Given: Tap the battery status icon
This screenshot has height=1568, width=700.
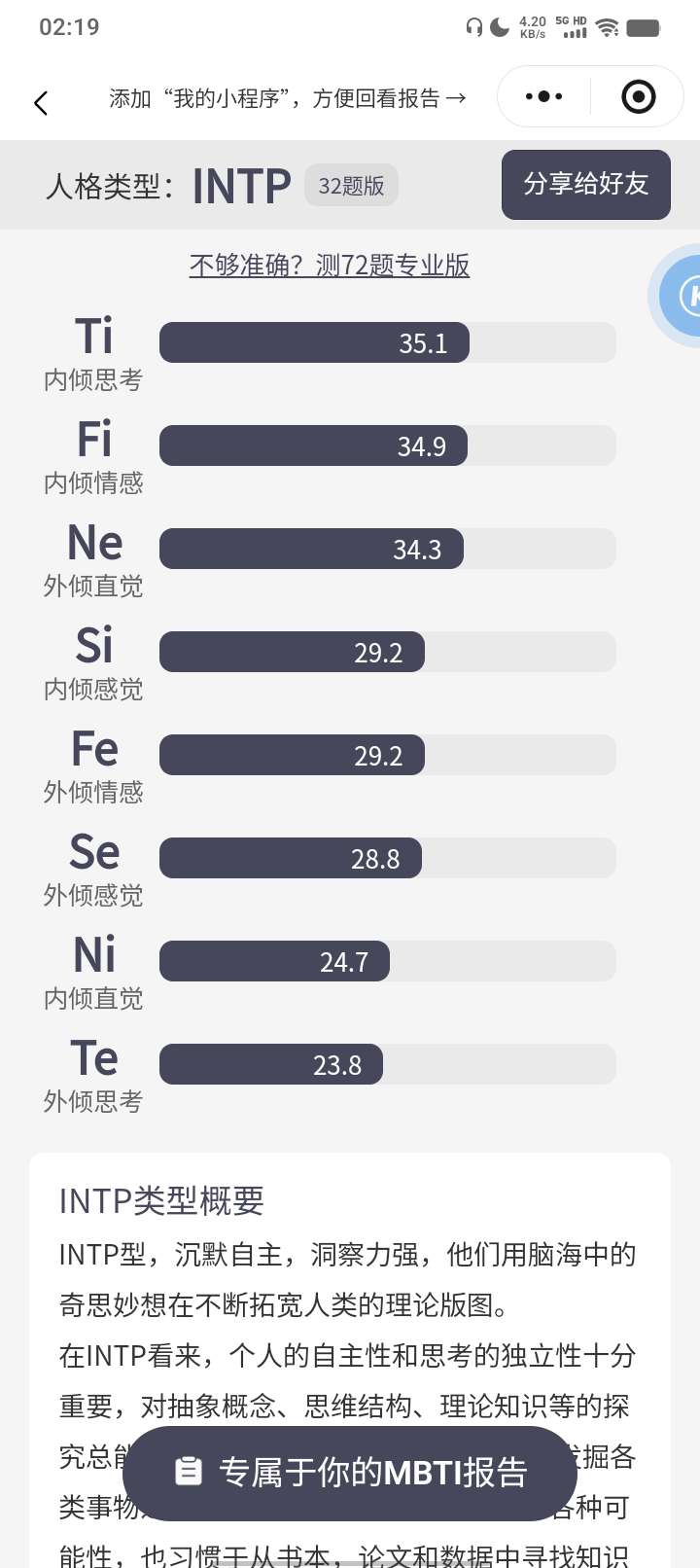Looking at the screenshot, I should point(644,27).
